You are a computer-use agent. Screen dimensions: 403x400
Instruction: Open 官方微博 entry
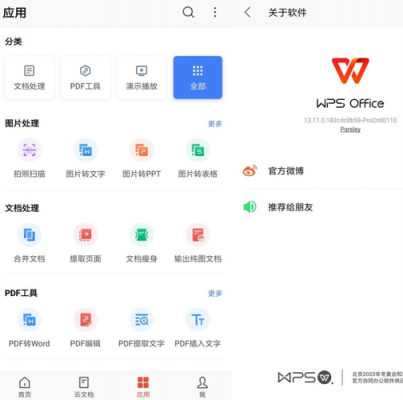[x=322, y=171]
